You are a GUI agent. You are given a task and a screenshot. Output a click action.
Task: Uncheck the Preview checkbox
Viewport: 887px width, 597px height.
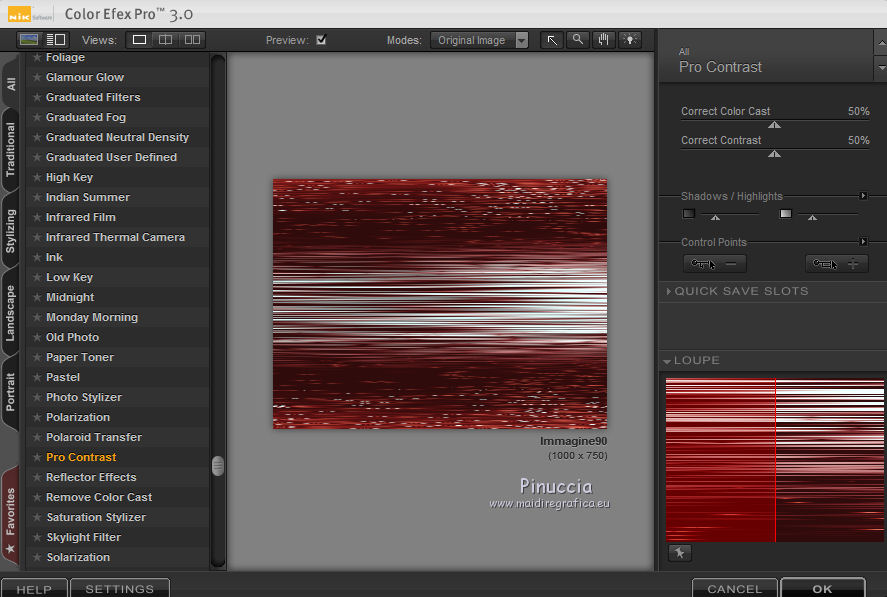coord(321,40)
